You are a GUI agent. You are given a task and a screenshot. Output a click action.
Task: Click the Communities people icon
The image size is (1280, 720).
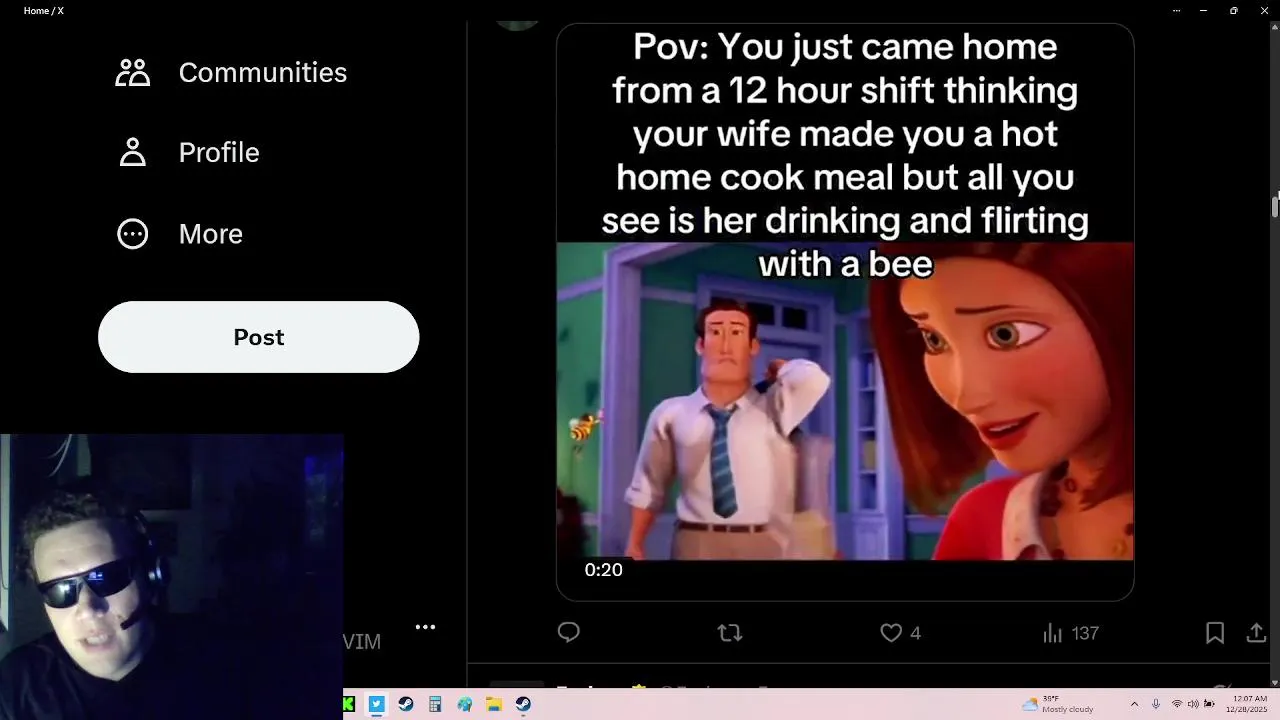pyautogui.click(x=133, y=72)
